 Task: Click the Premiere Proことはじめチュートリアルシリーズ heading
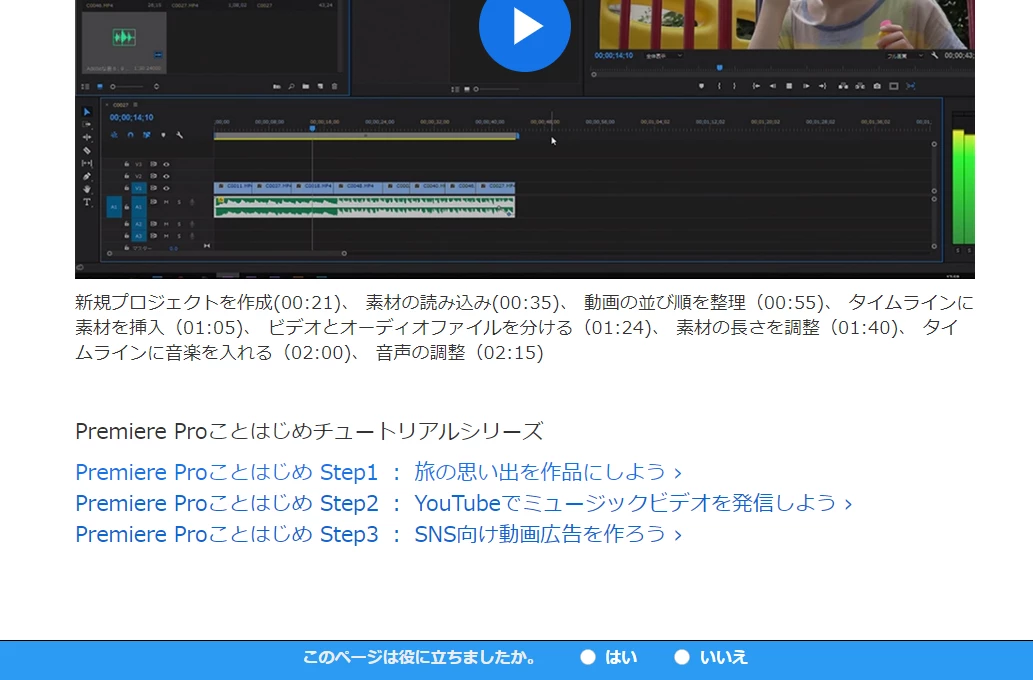(x=309, y=432)
